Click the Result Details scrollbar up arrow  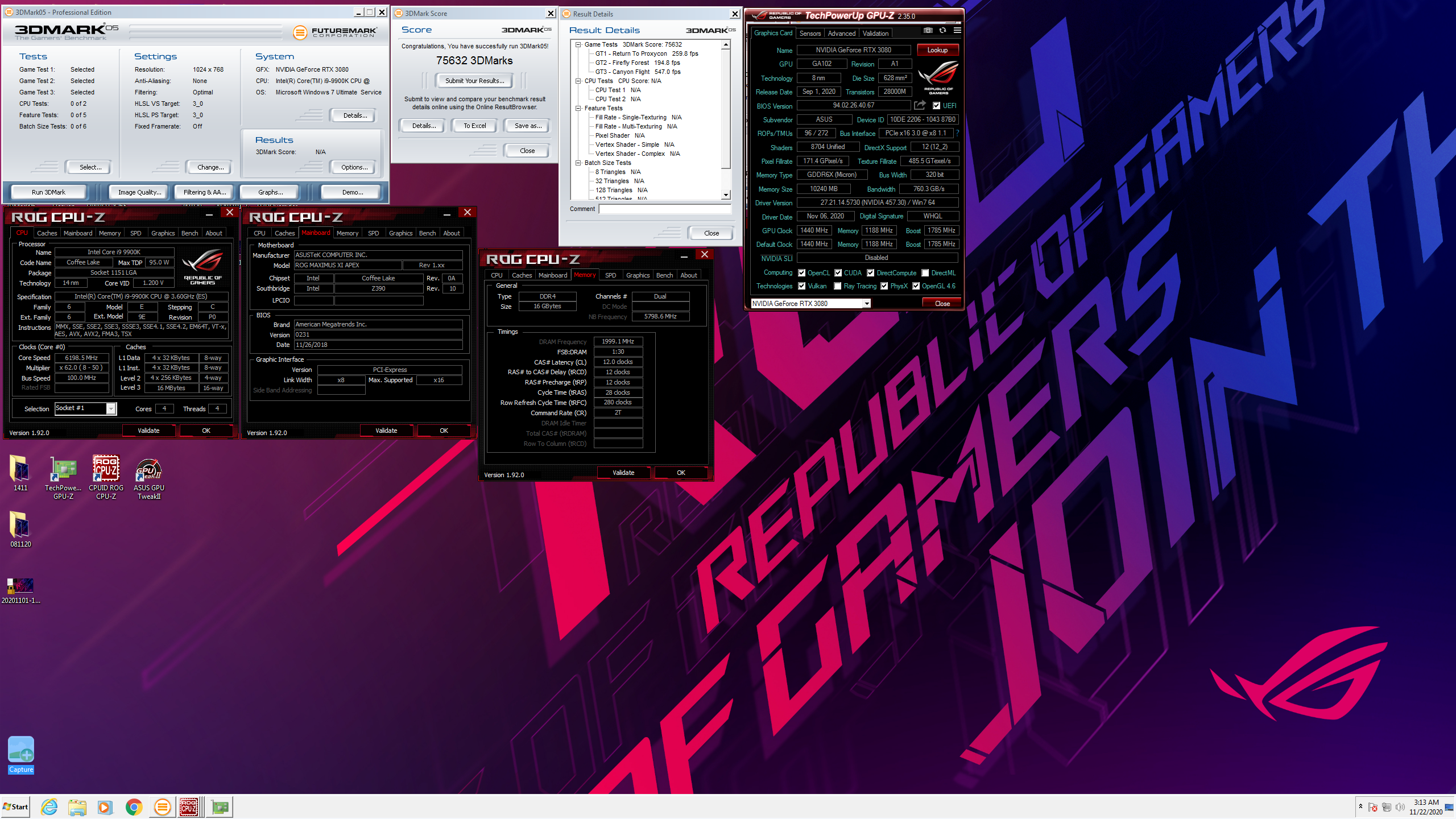[726, 44]
